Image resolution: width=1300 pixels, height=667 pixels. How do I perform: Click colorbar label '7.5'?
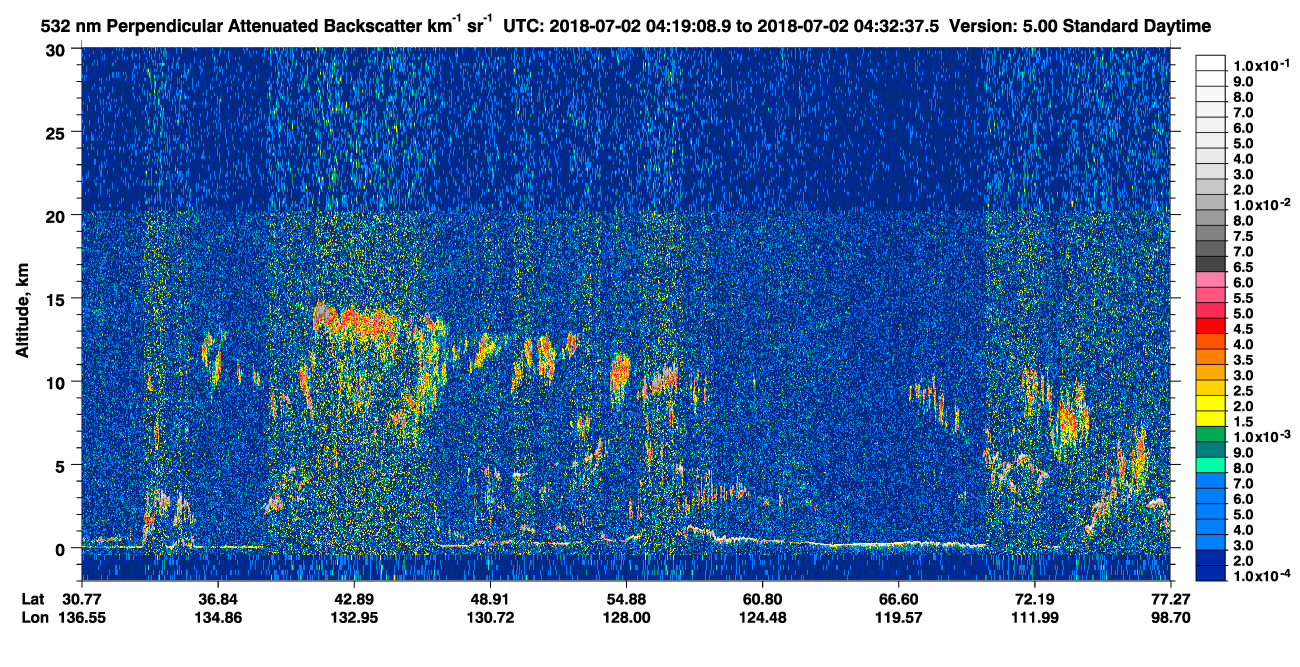click(1244, 237)
